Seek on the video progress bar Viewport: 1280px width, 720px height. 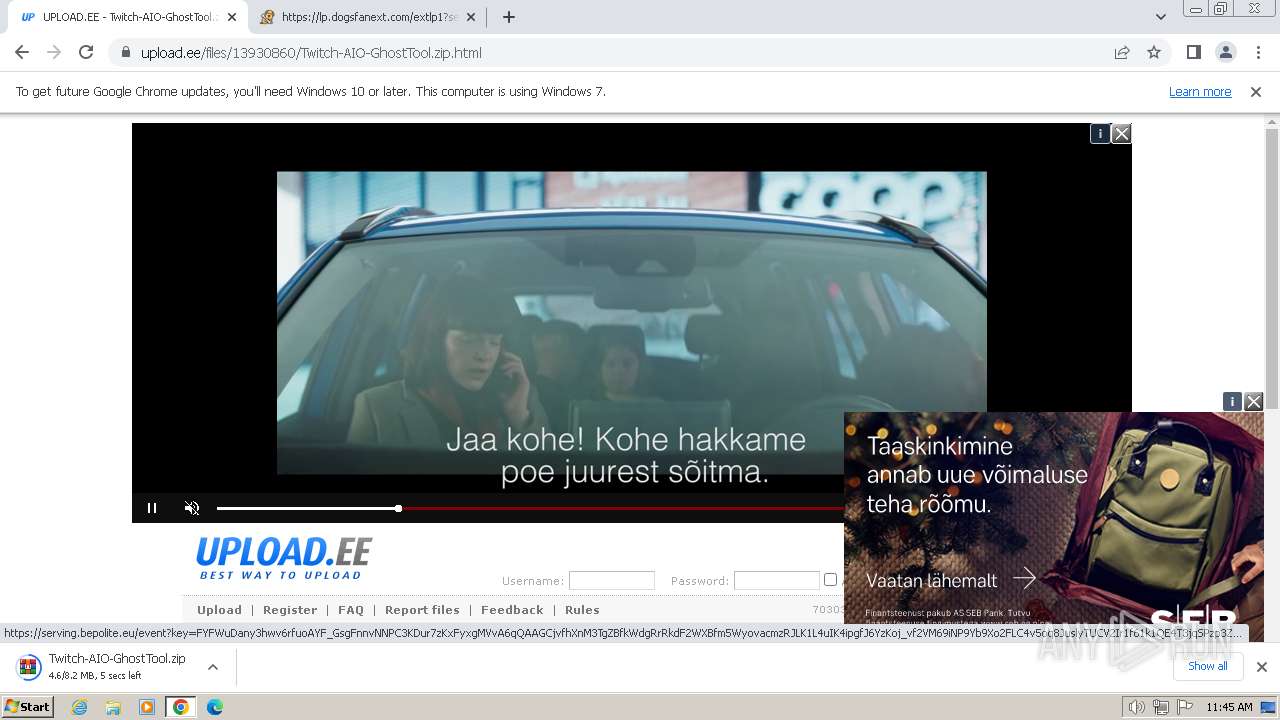click(x=530, y=508)
